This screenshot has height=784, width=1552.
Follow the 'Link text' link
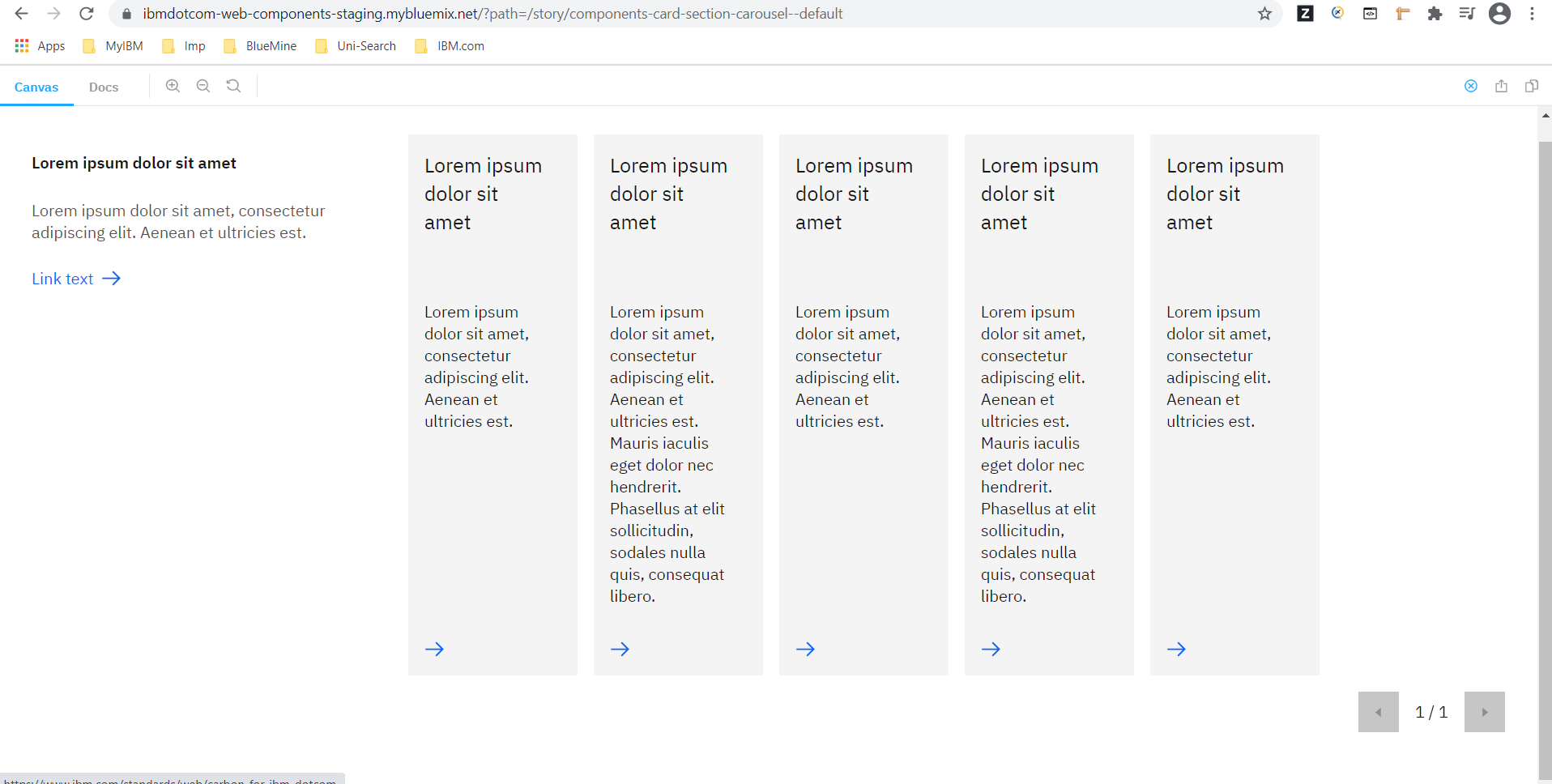click(76, 279)
